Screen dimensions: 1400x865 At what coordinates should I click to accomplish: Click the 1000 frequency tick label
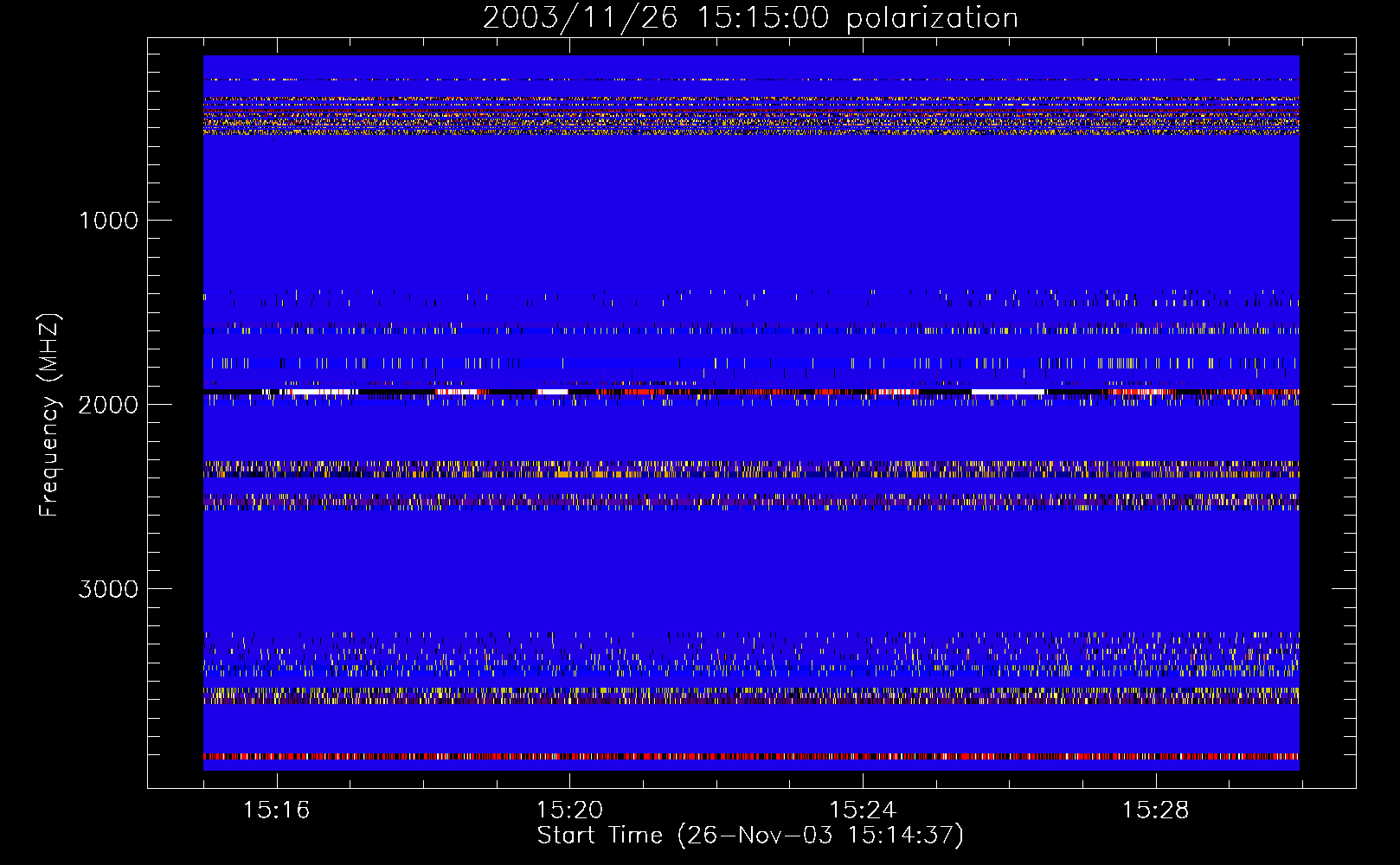tap(108, 221)
